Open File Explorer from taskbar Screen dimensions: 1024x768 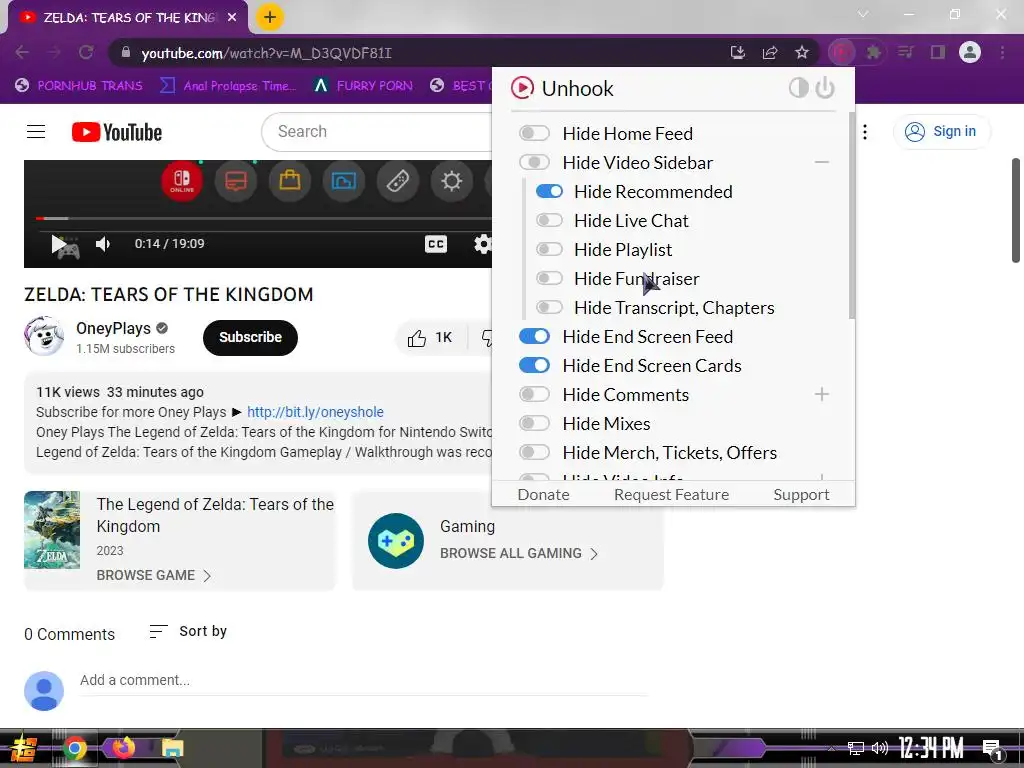pyautogui.click(x=172, y=748)
